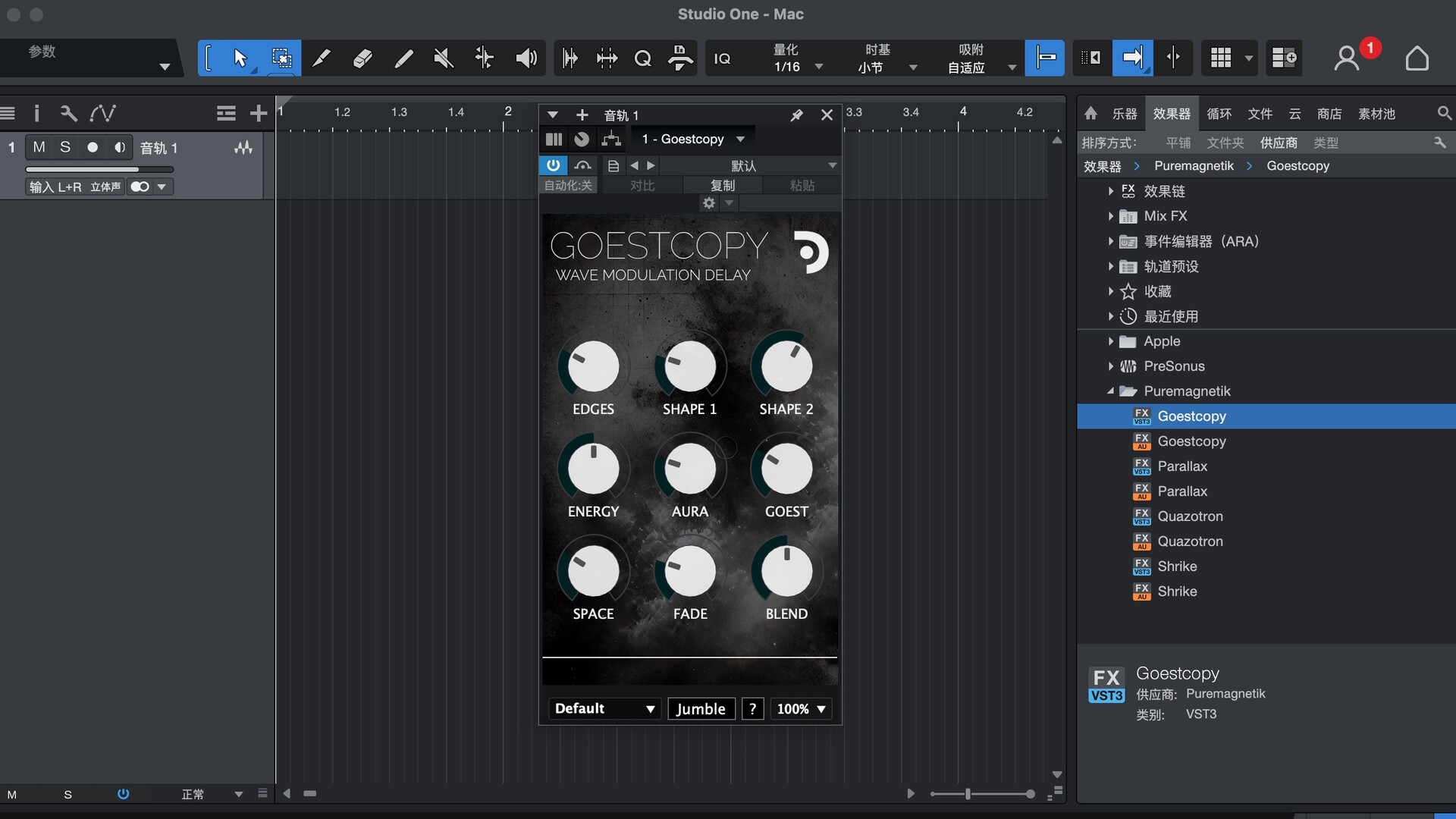Toggle the stereo/mono channel mode switch

(140, 187)
